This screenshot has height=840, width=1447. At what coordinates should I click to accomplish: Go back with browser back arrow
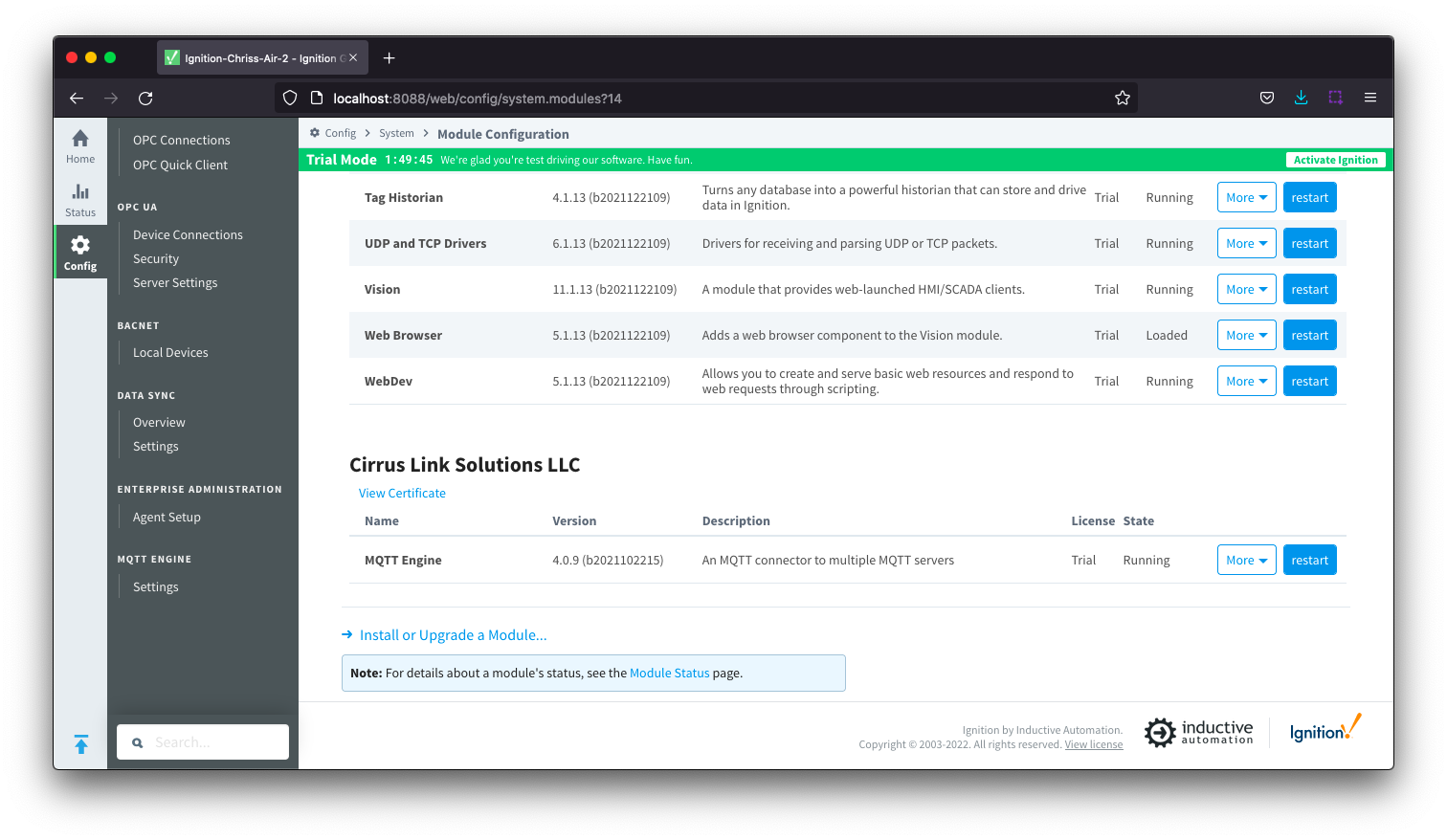click(x=77, y=98)
